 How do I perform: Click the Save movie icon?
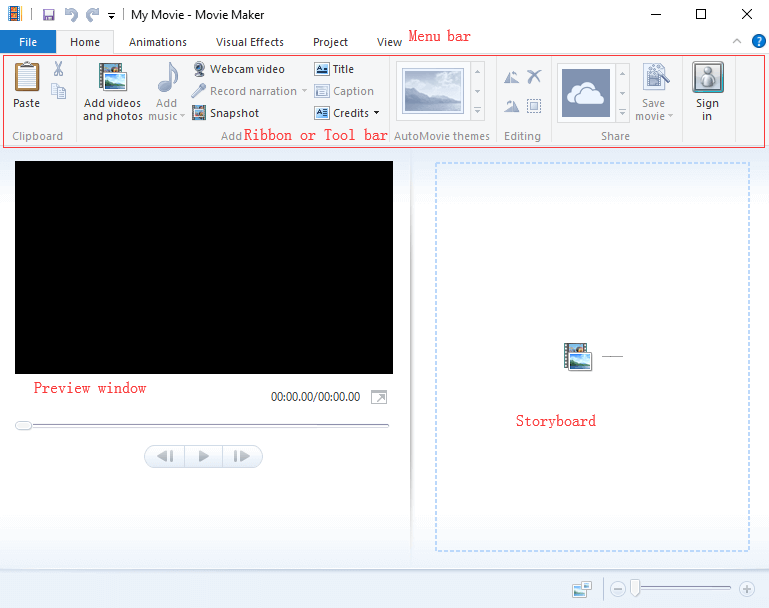coord(656,77)
